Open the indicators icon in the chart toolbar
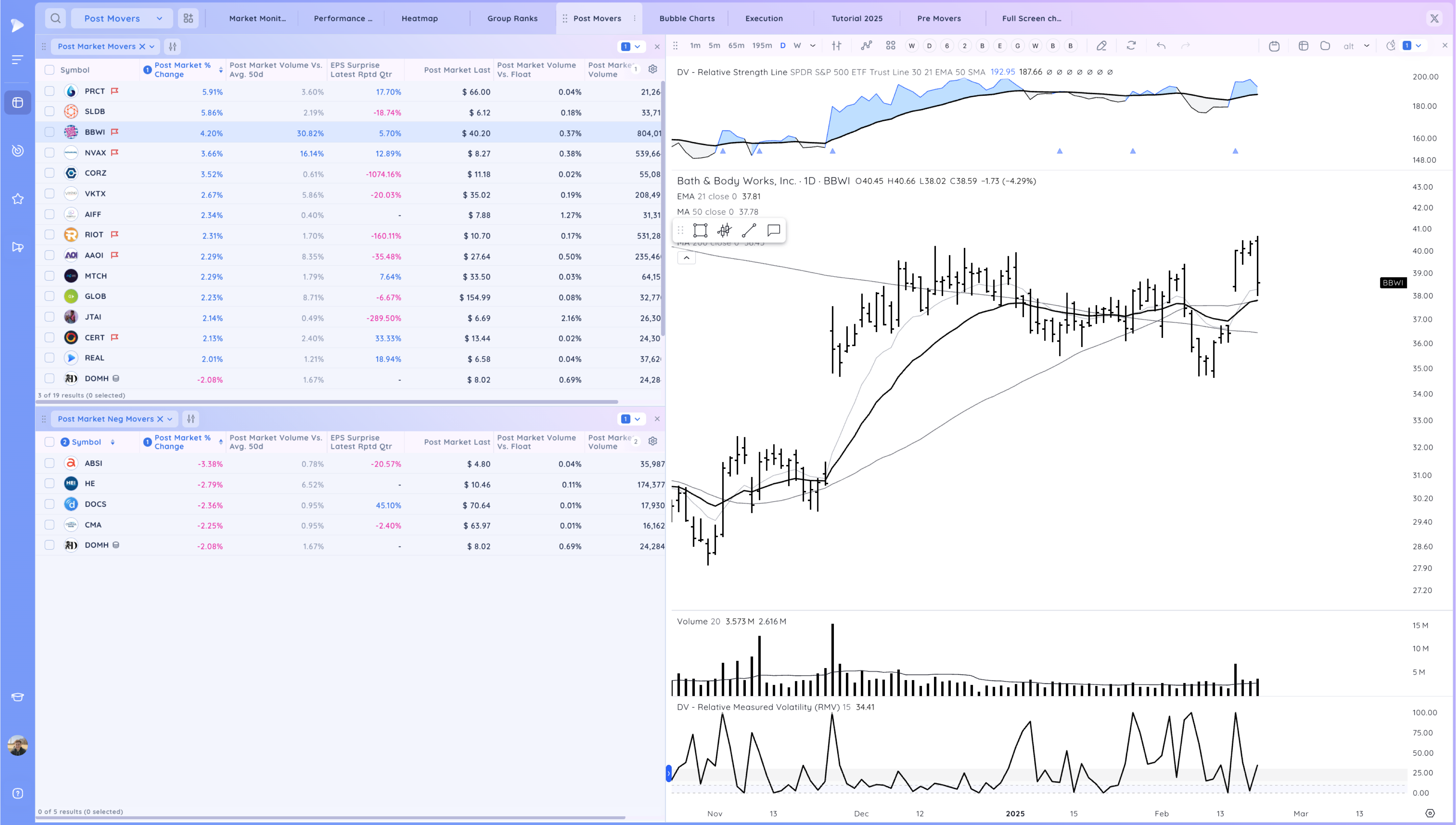 click(x=866, y=46)
